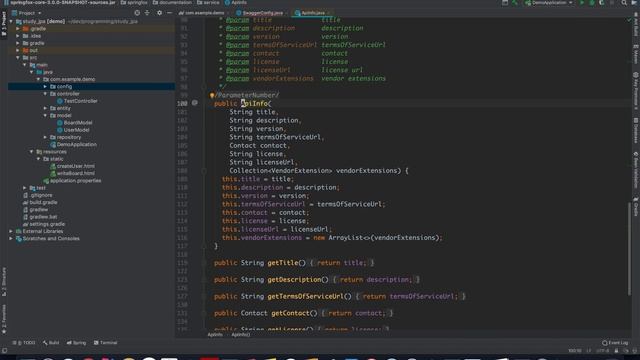This screenshot has width=640, height=360.
Task: Click the springfox breadcrumb in navigation bar
Action: [134, 3]
